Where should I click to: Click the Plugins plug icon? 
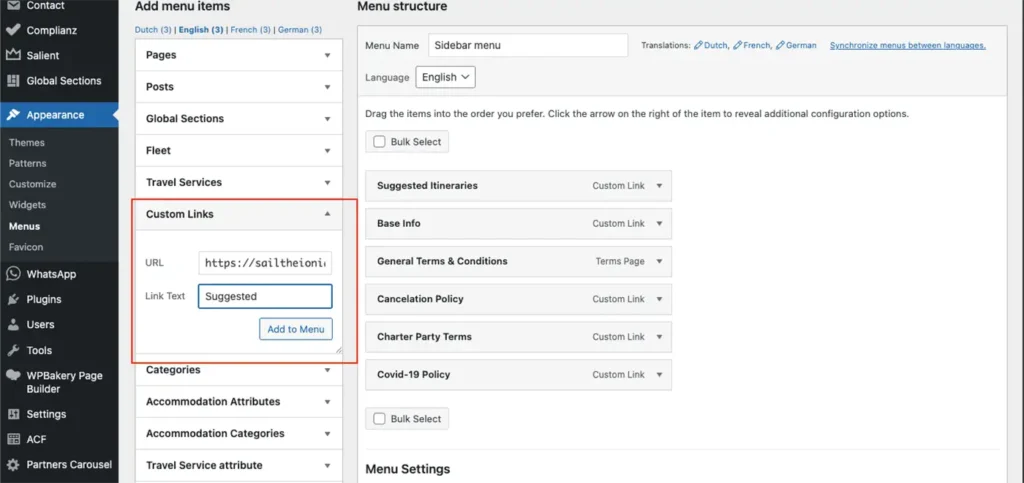click(12, 300)
